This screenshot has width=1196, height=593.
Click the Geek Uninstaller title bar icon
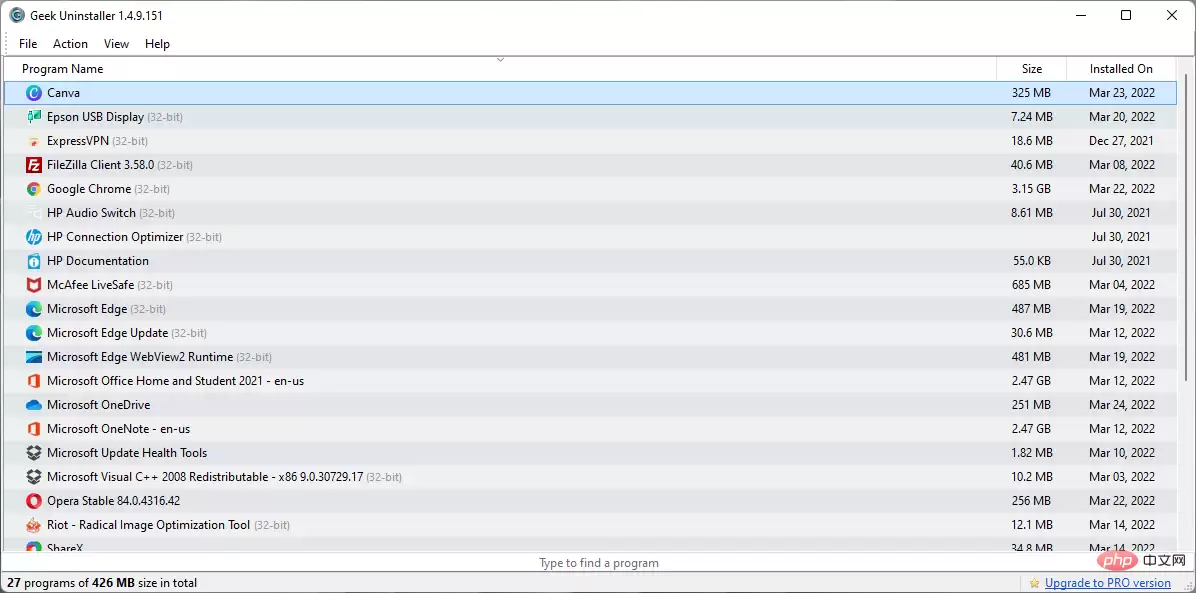17,15
